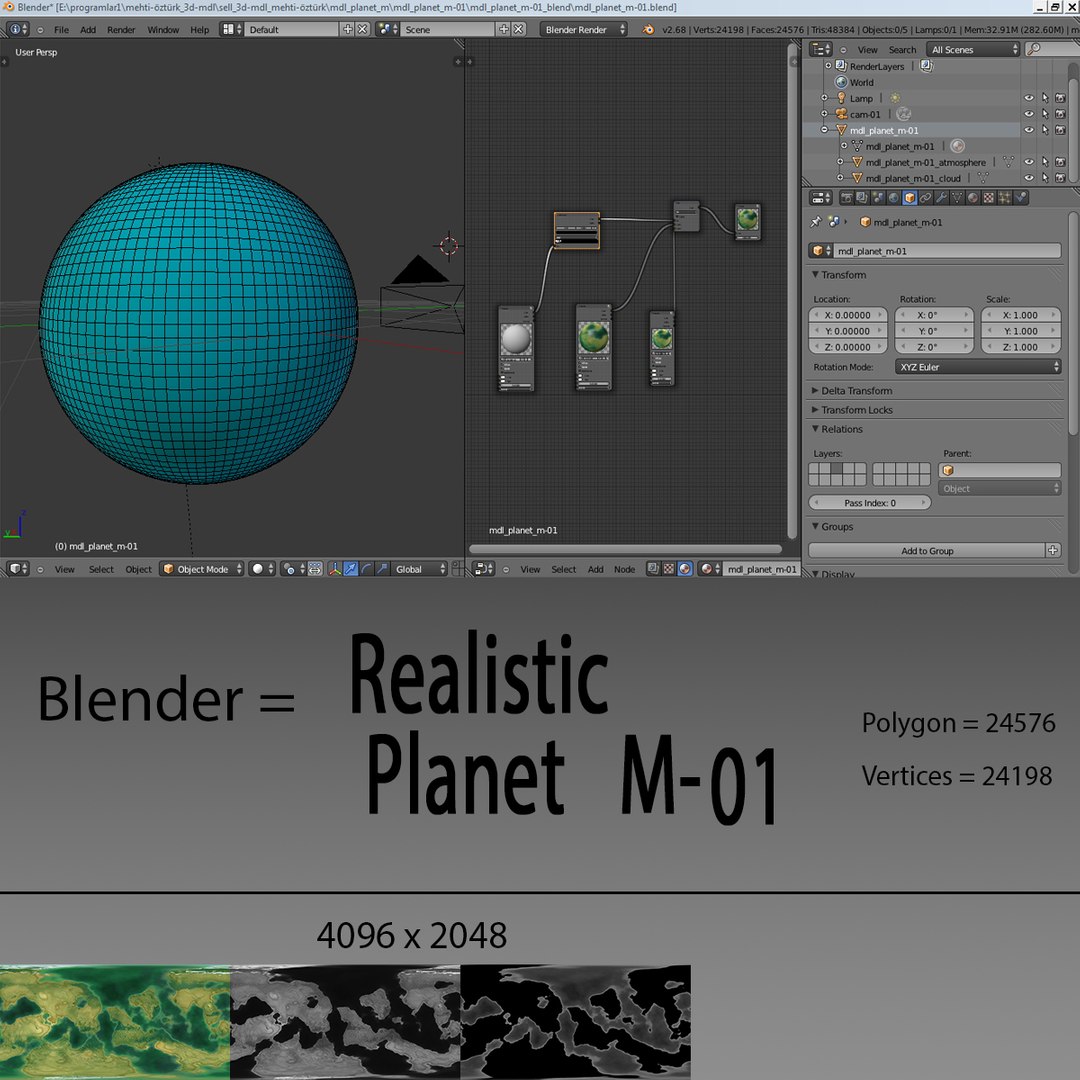Collapse the Transform panel

pyautogui.click(x=816, y=275)
